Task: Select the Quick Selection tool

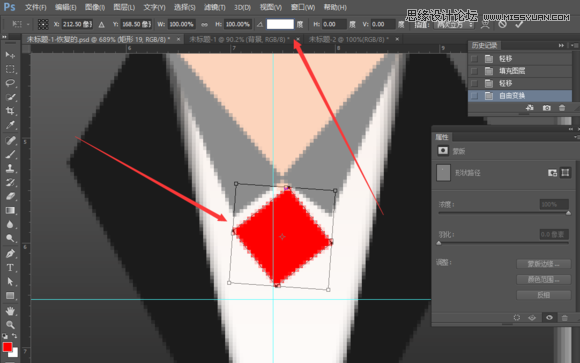Action: click(x=10, y=97)
